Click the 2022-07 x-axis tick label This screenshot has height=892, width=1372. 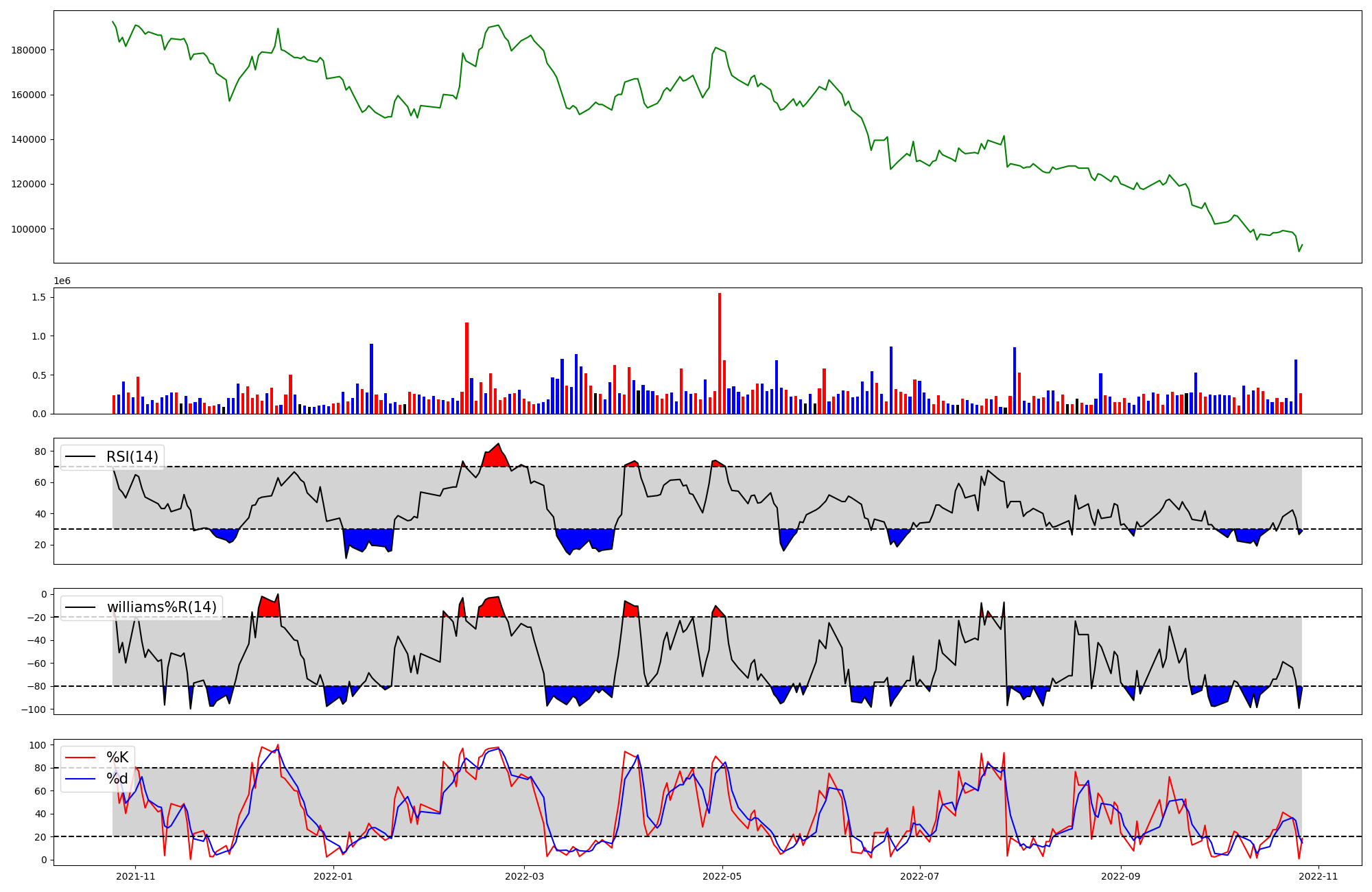pos(919,876)
